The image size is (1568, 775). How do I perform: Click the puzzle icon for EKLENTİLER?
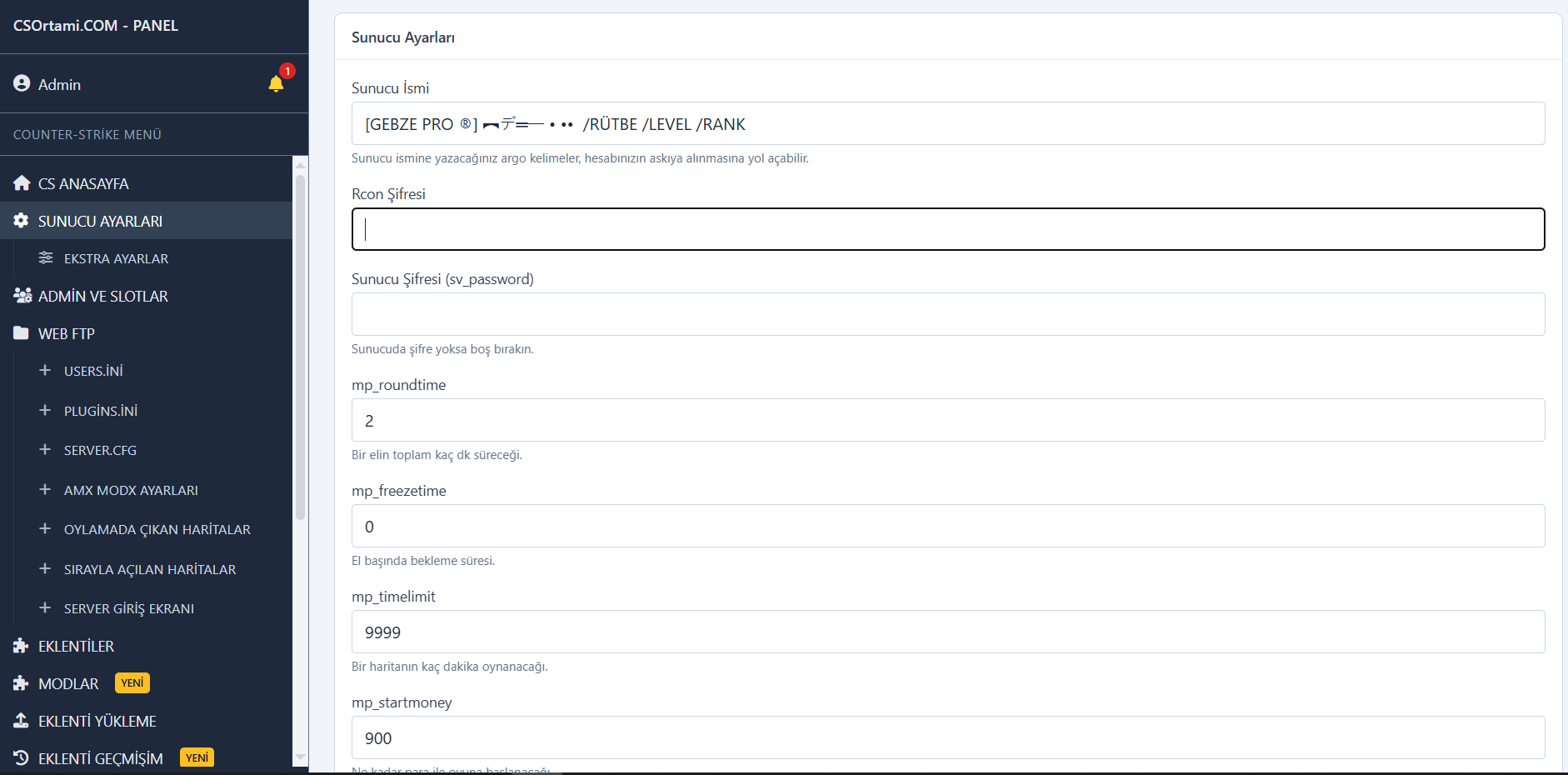point(20,646)
